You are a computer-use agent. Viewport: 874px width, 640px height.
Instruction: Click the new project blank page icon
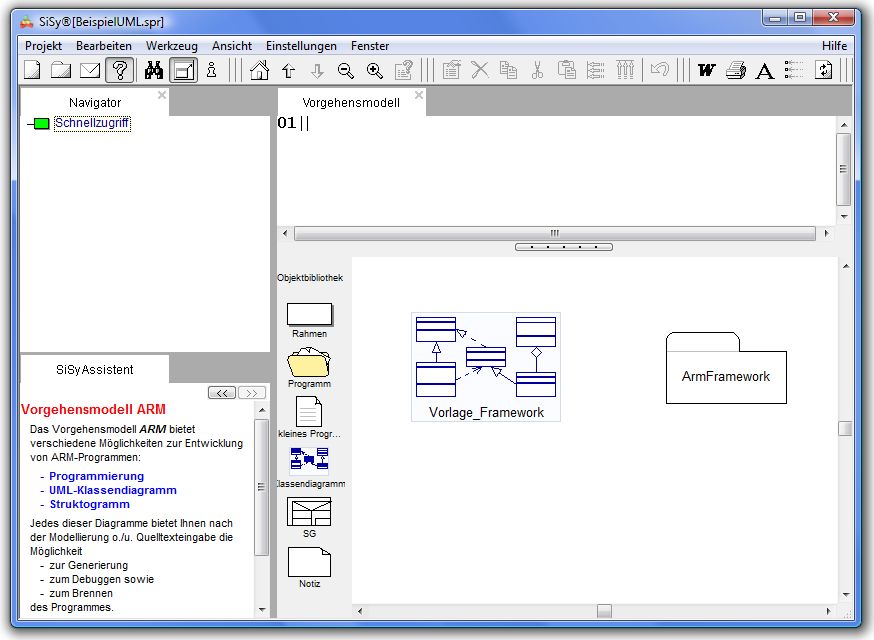[32, 70]
